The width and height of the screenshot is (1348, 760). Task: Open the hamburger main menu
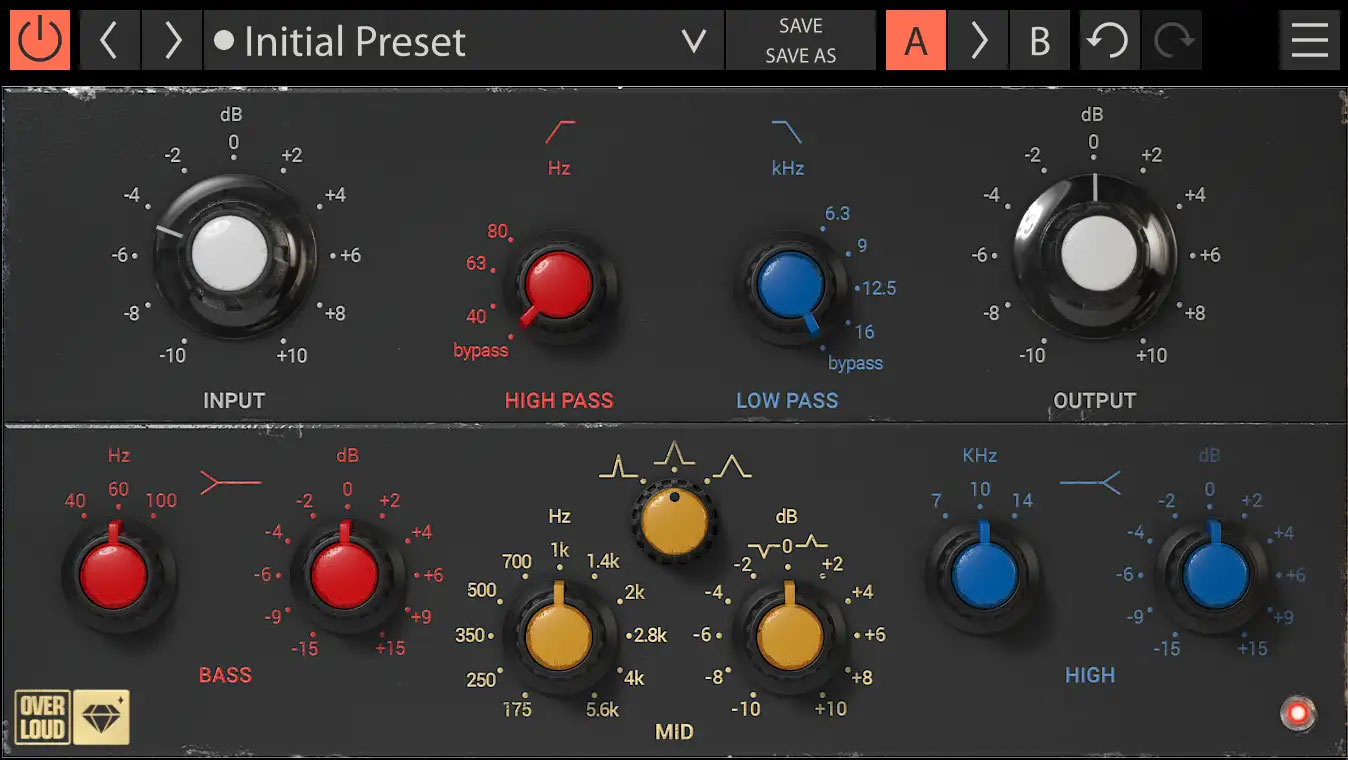(1309, 41)
